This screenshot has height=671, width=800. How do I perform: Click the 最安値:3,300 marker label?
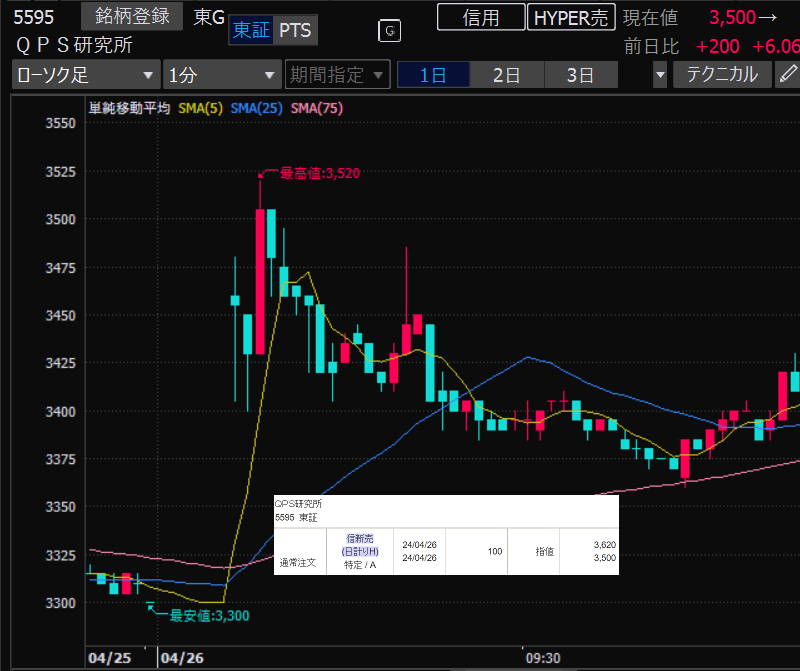point(209,615)
